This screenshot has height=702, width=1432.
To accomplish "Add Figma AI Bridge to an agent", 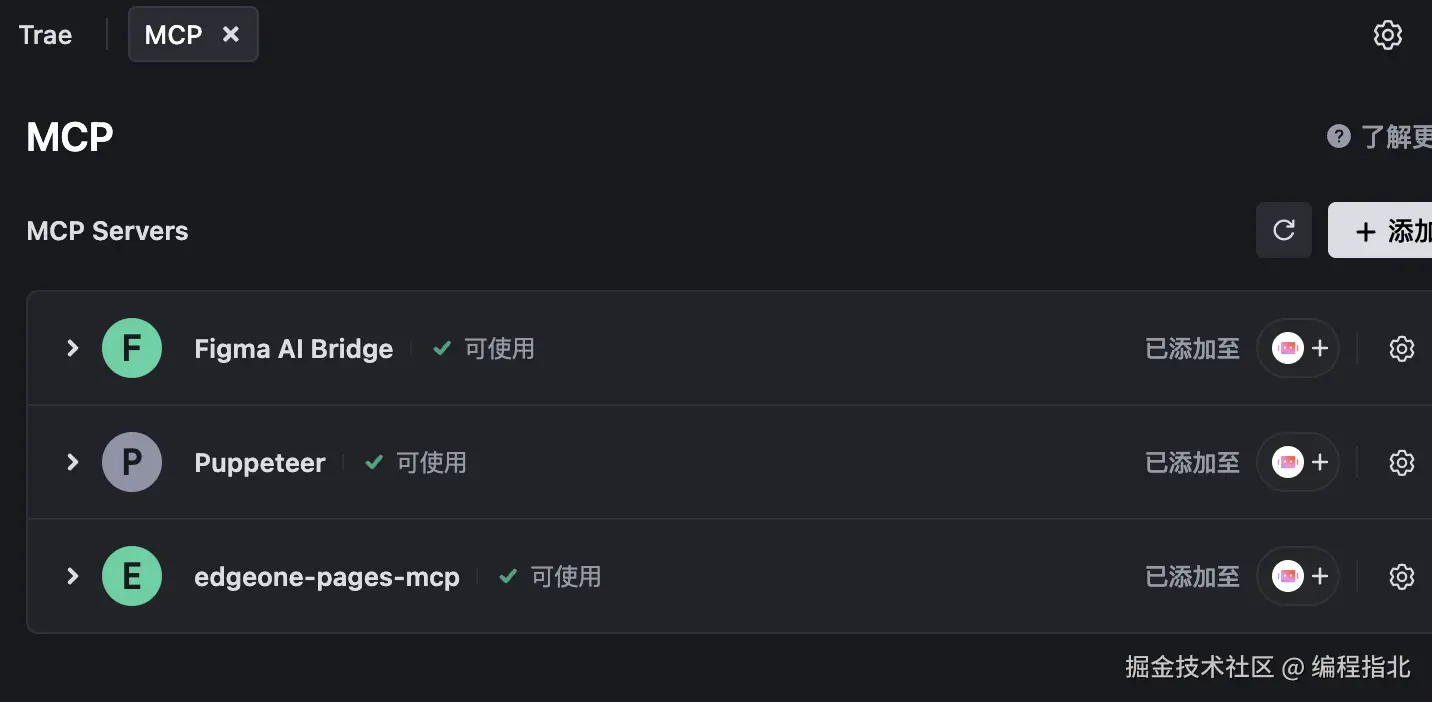I will coord(1298,349).
